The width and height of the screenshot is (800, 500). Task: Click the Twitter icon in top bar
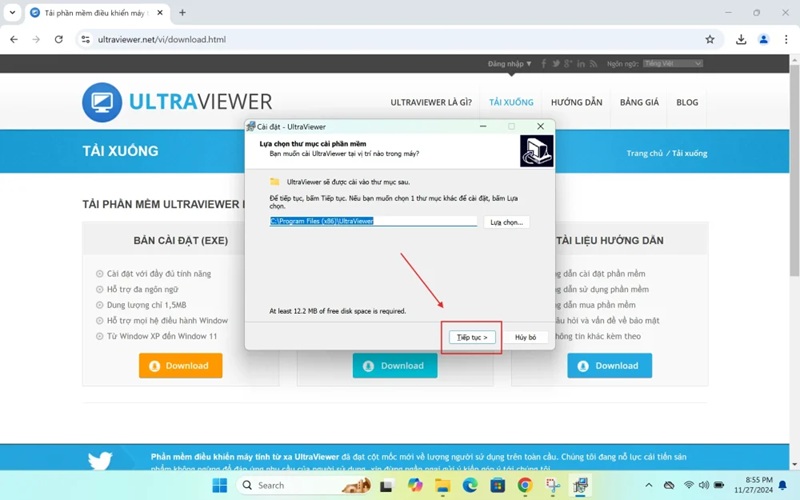pos(557,64)
